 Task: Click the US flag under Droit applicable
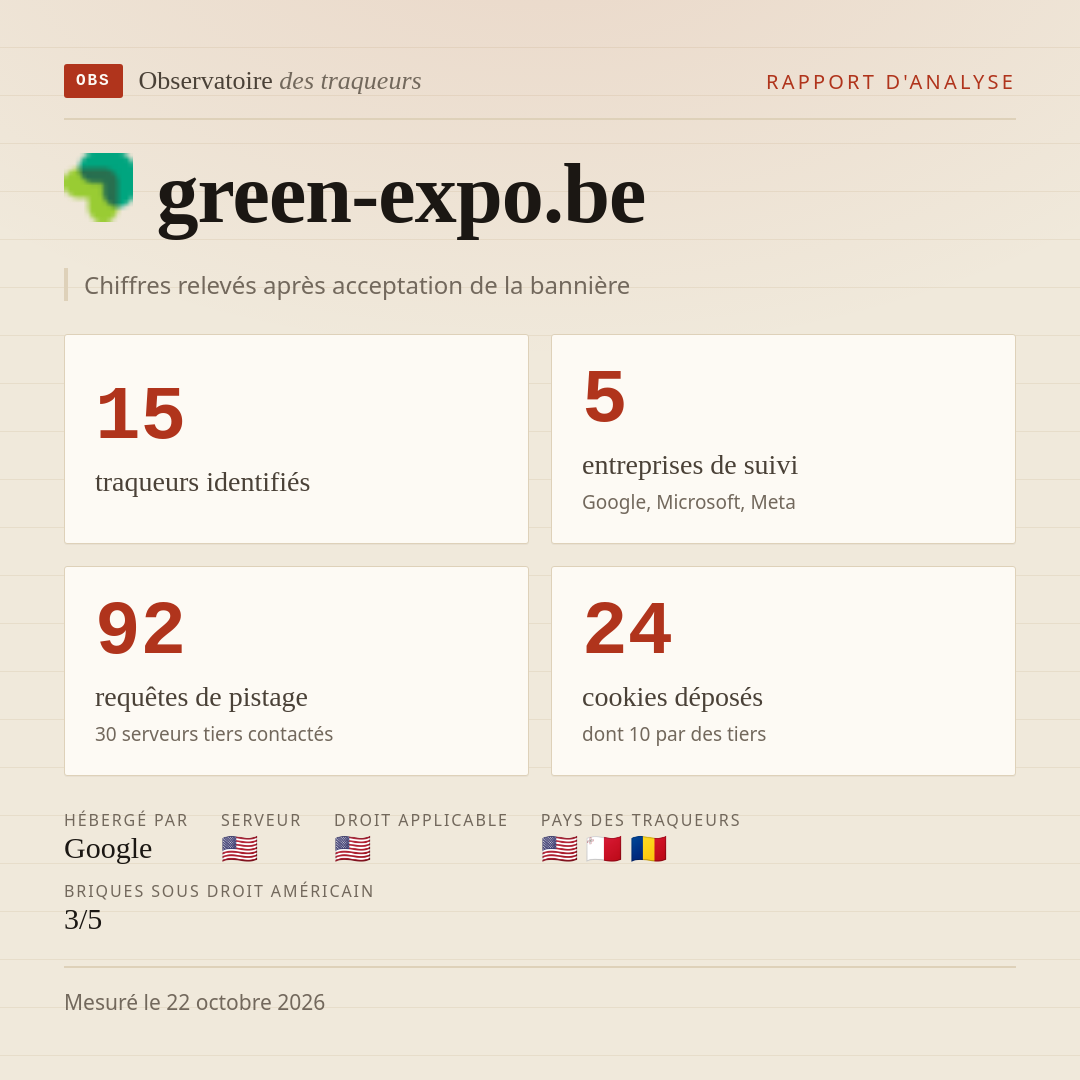coord(353,849)
